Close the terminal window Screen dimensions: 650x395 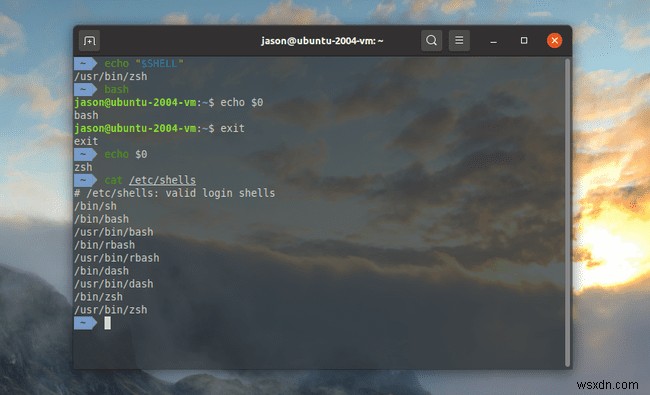point(554,41)
